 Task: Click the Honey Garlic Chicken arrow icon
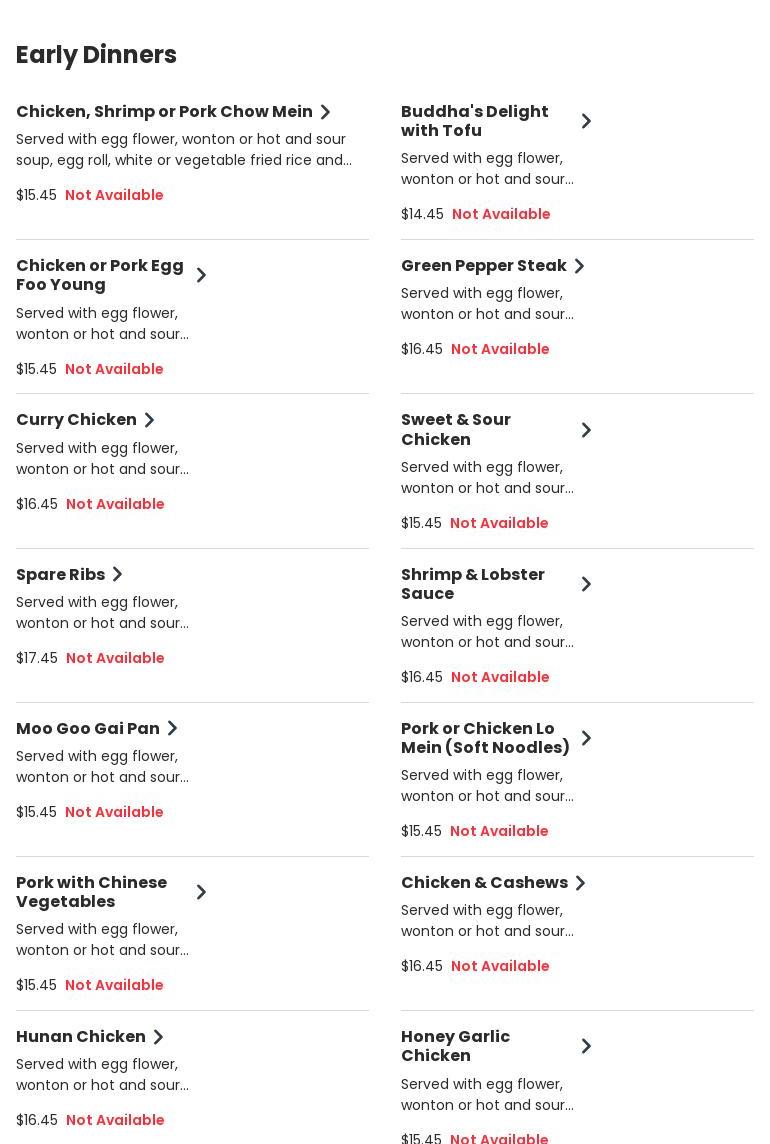[586, 1046]
